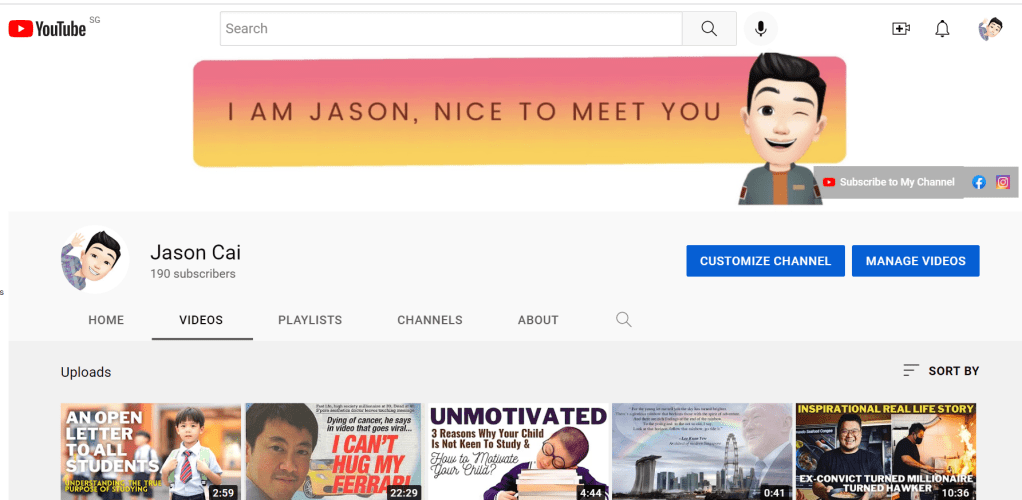Viewport: 1022px width, 500px height.
Task: Expand the Sort By dropdown
Action: tap(940, 371)
